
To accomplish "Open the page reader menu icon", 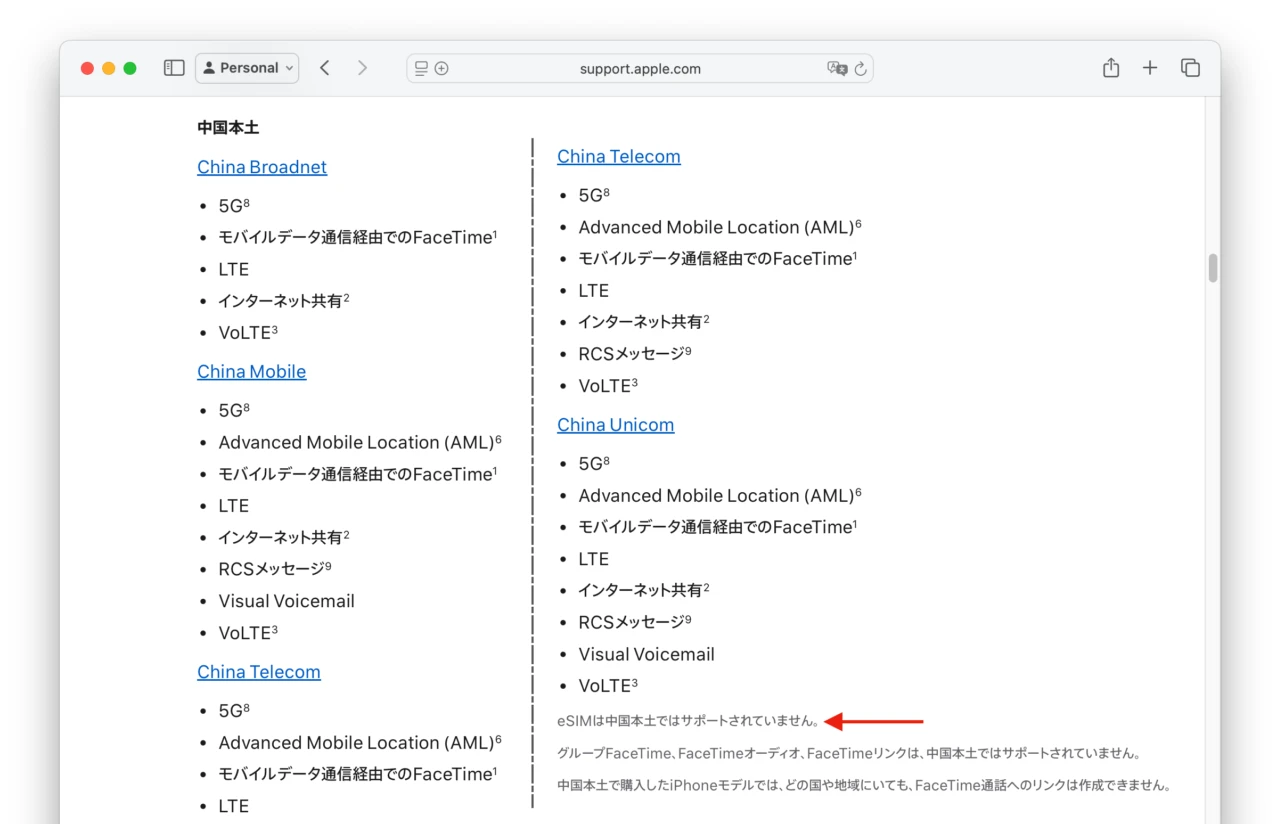I will pos(421,69).
